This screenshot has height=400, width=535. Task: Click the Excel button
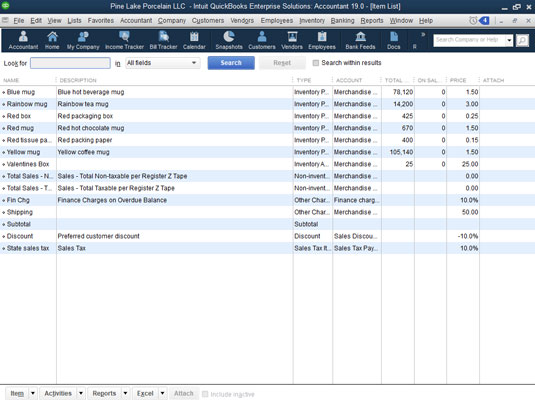pos(145,393)
